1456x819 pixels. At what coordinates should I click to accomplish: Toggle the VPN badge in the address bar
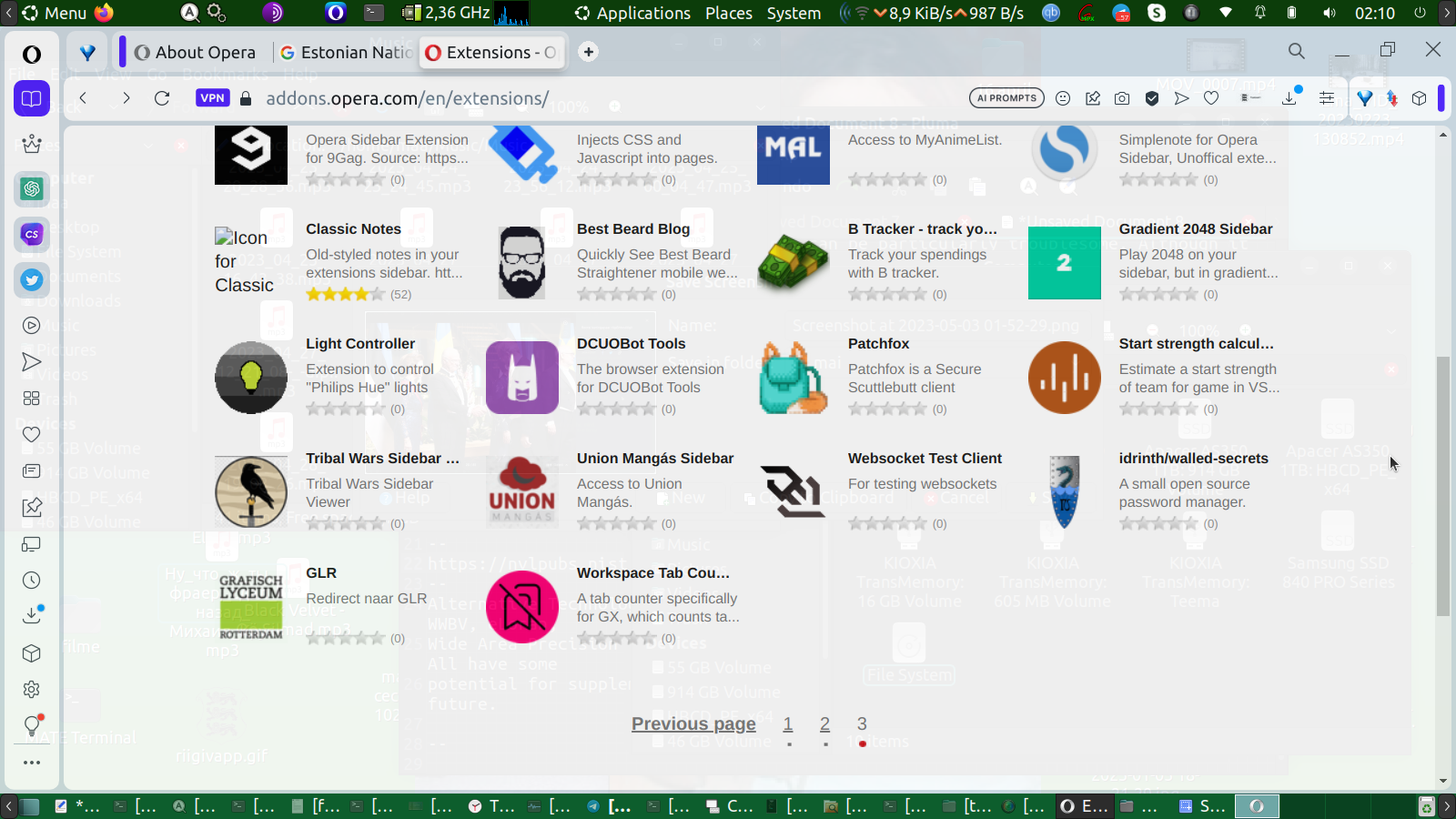212,98
